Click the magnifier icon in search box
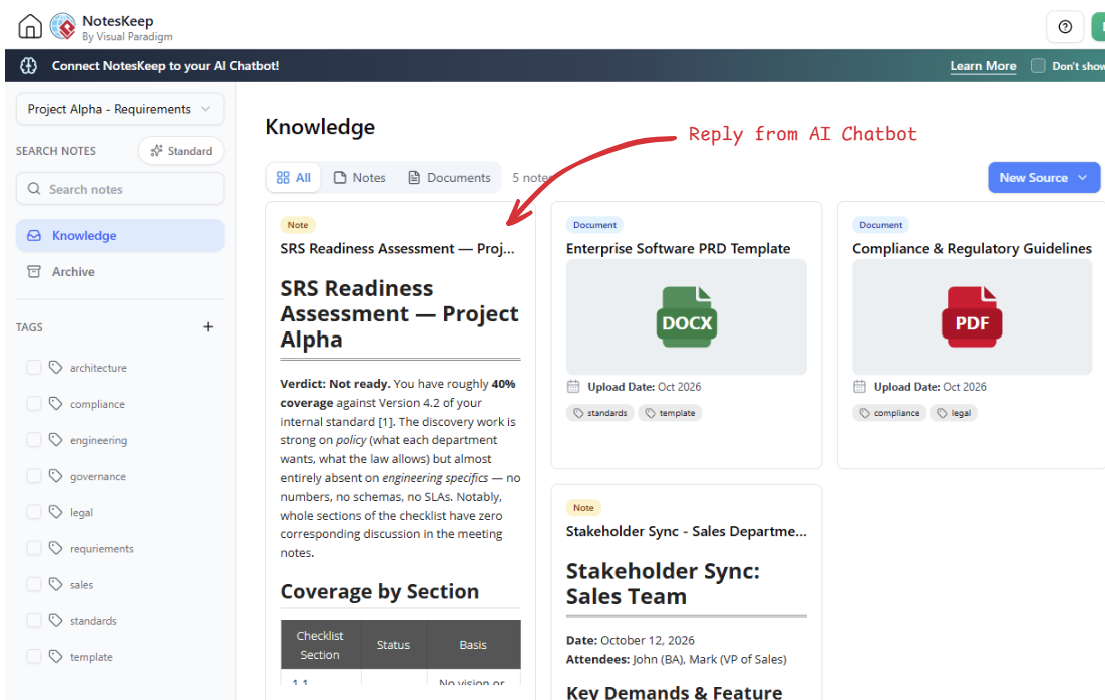This screenshot has height=700, width=1105. click(x=34, y=189)
